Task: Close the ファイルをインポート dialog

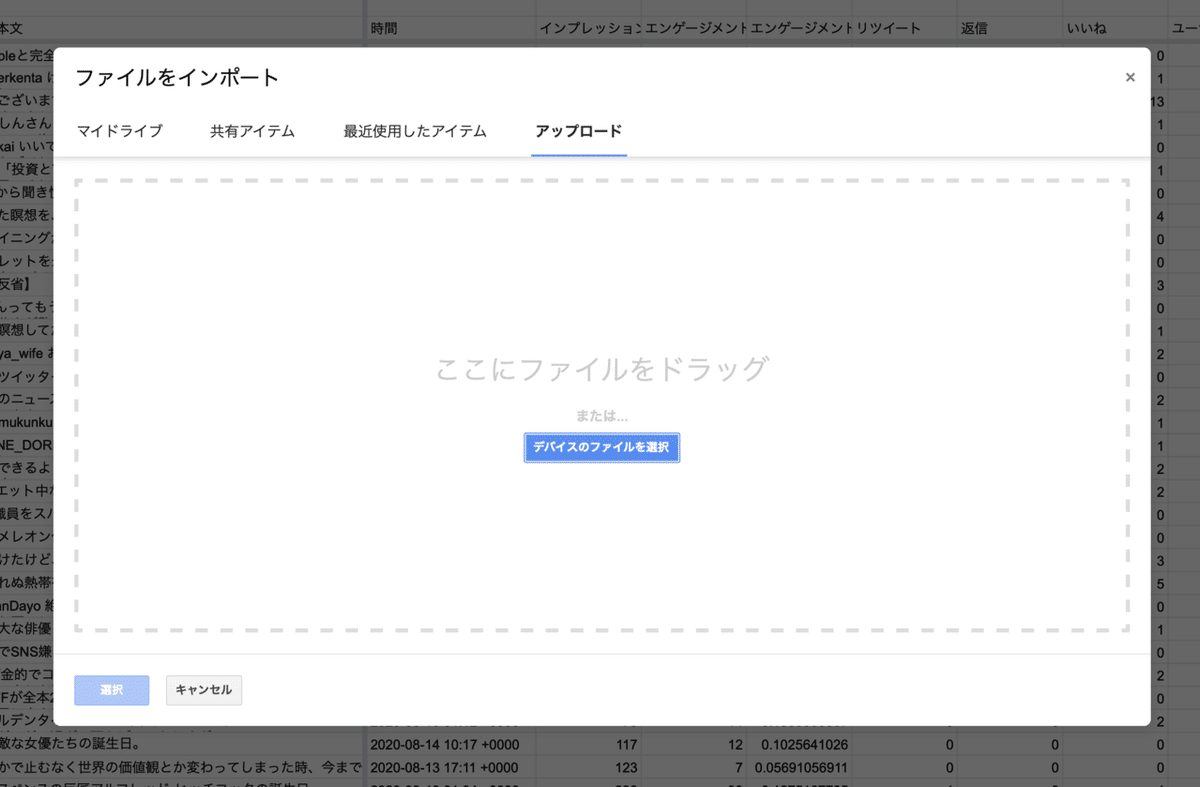Action: point(1130,77)
